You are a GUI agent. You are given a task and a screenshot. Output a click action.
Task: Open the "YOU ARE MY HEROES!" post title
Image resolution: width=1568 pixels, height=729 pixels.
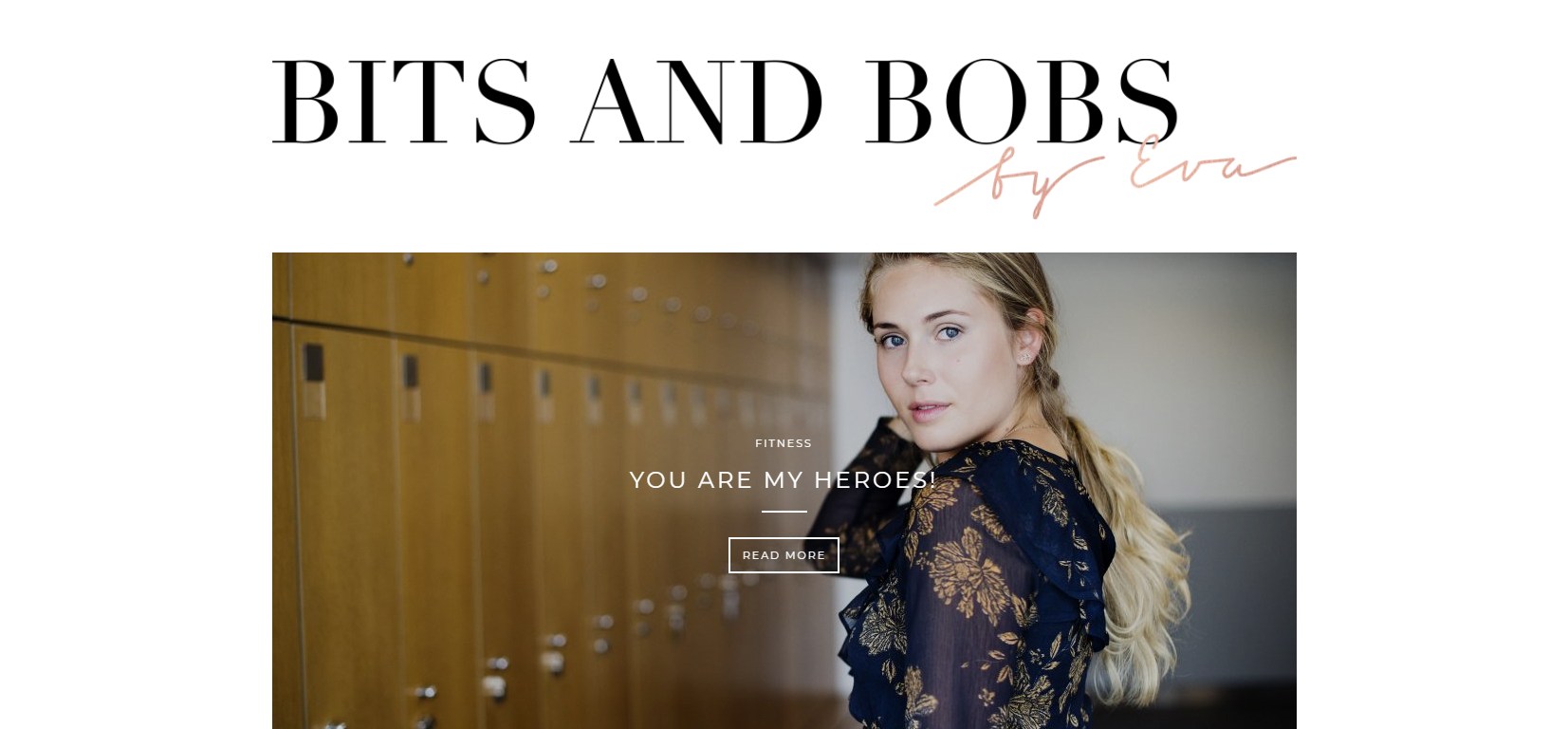(784, 480)
